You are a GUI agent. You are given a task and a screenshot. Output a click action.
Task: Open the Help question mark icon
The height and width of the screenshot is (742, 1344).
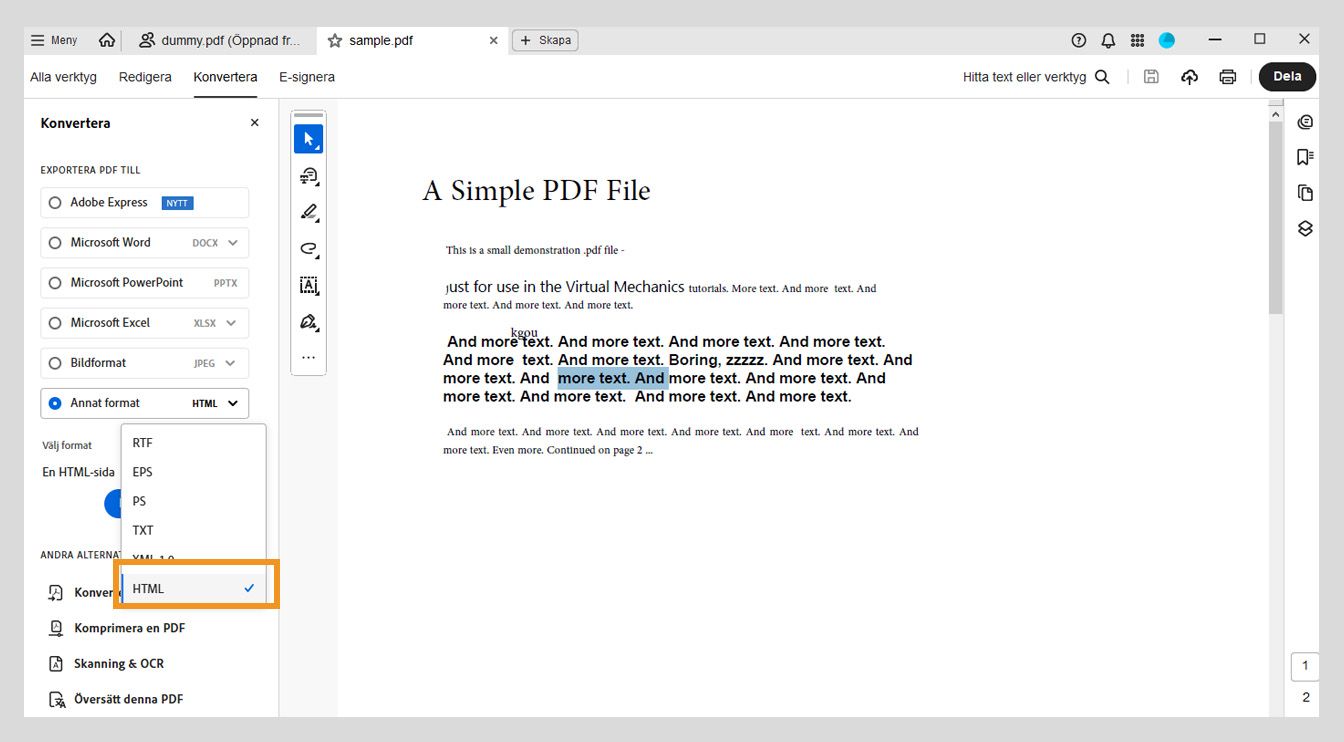click(x=1078, y=40)
